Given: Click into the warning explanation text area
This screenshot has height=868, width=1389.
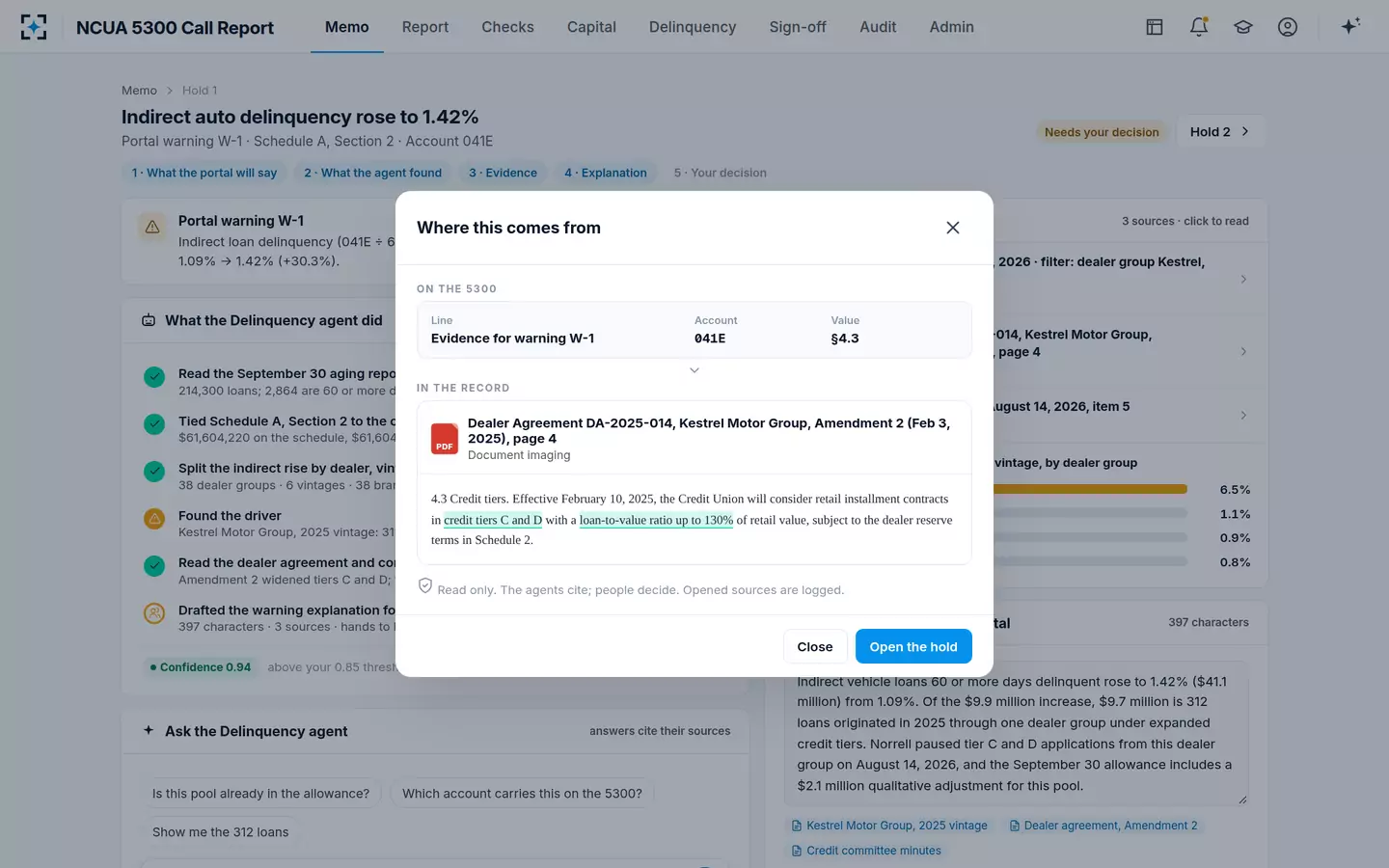Looking at the screenshot, I should 1017,734.
